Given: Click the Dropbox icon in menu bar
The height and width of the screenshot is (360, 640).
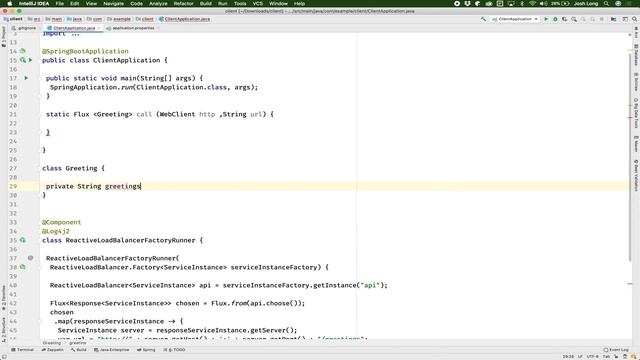Looking at the screenshot, I should click(x=467, y=3).
